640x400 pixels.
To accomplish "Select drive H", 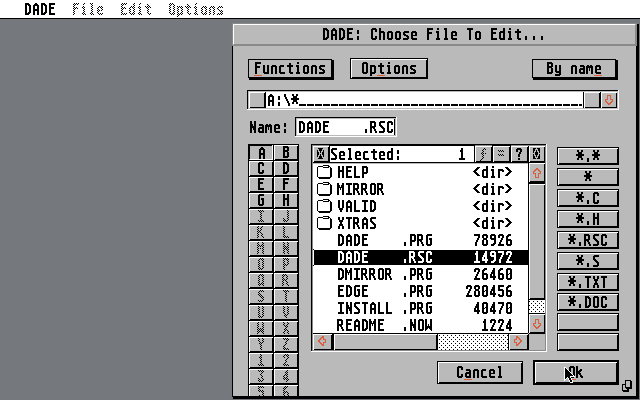I will (286, 200).
